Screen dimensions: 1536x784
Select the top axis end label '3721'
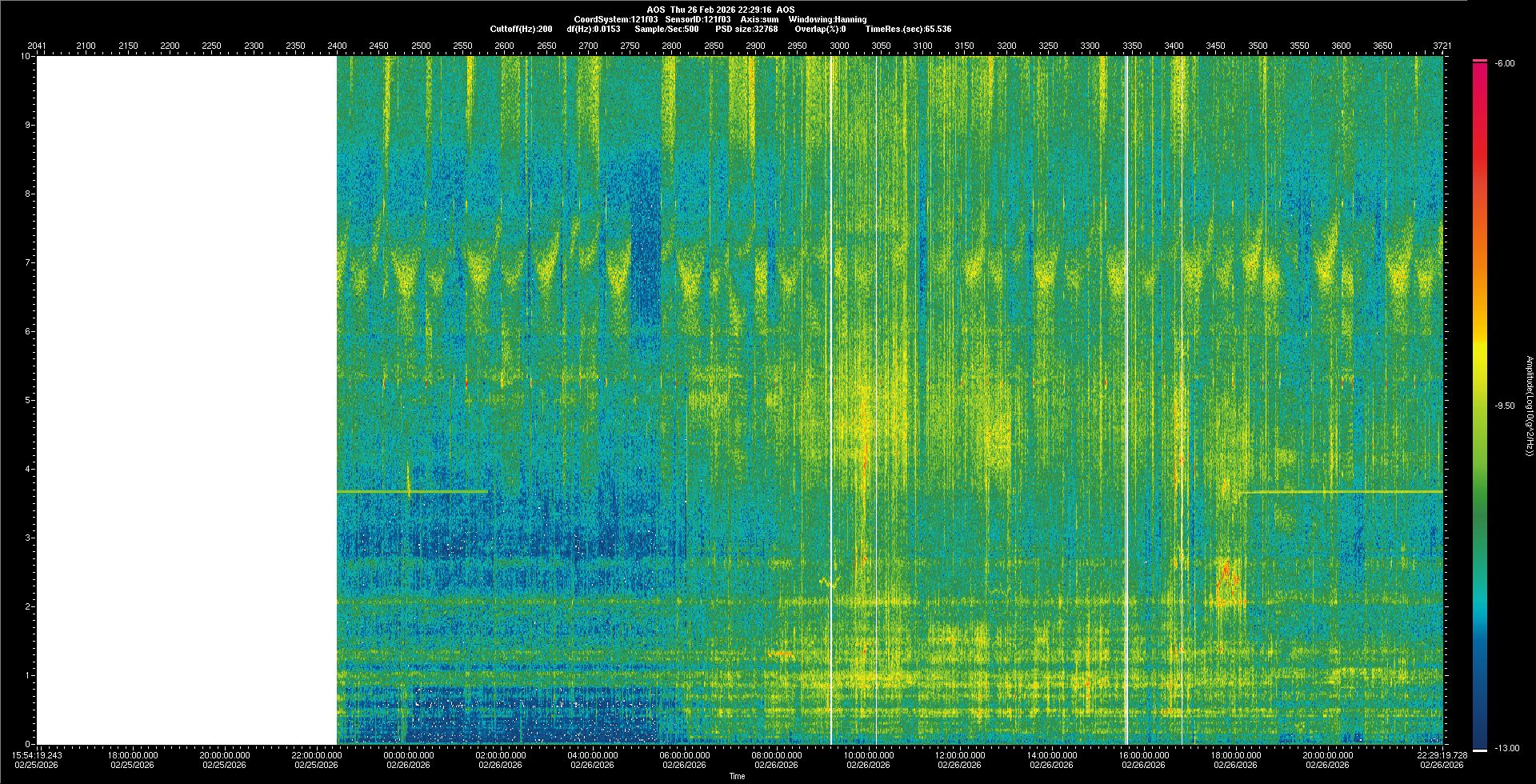(1442, 46)
